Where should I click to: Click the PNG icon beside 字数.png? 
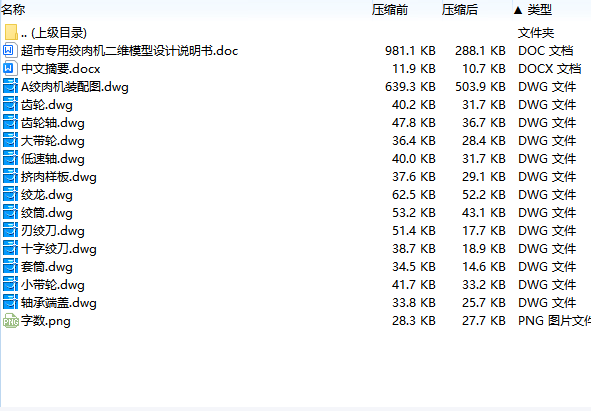(10, 321)
